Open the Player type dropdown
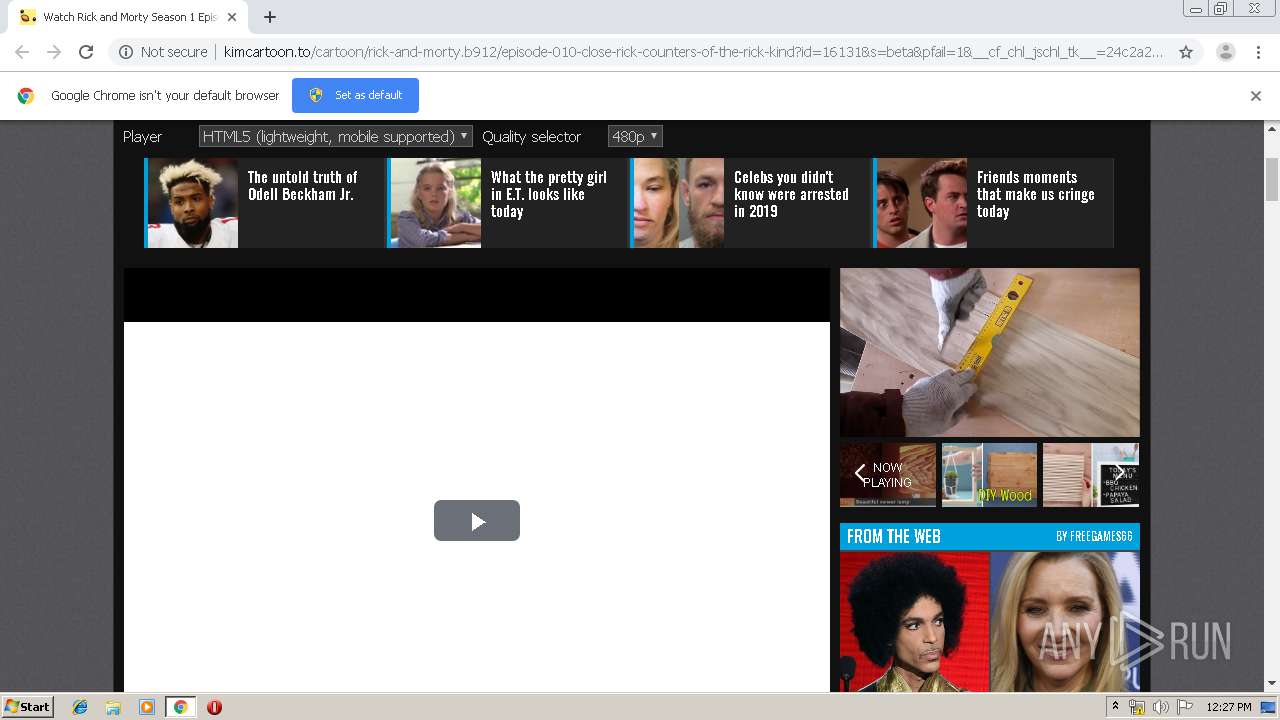 (x=335, y=136)
